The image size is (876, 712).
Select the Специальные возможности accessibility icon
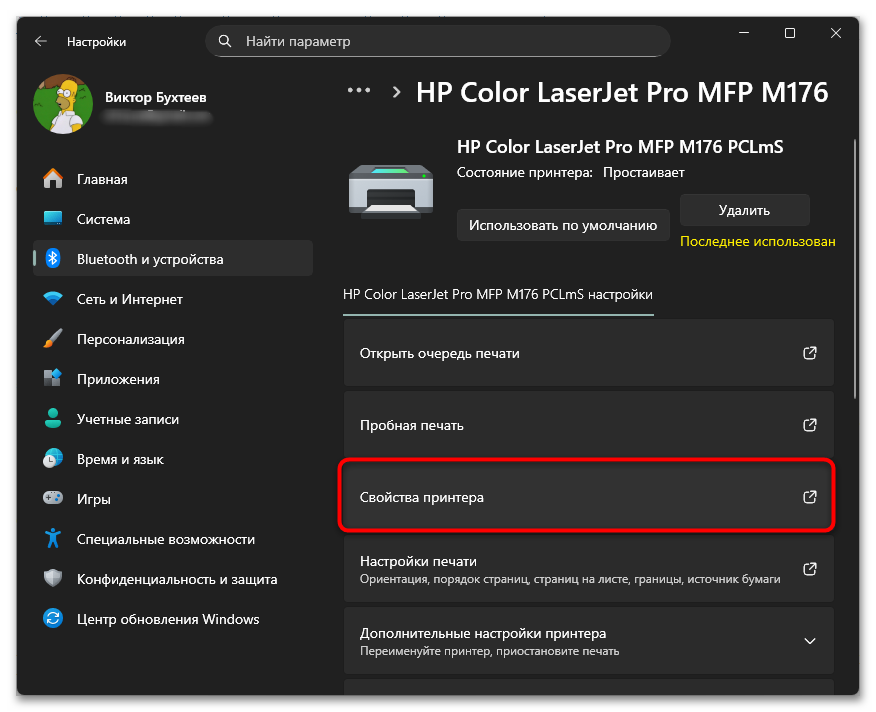coord(53,538)
